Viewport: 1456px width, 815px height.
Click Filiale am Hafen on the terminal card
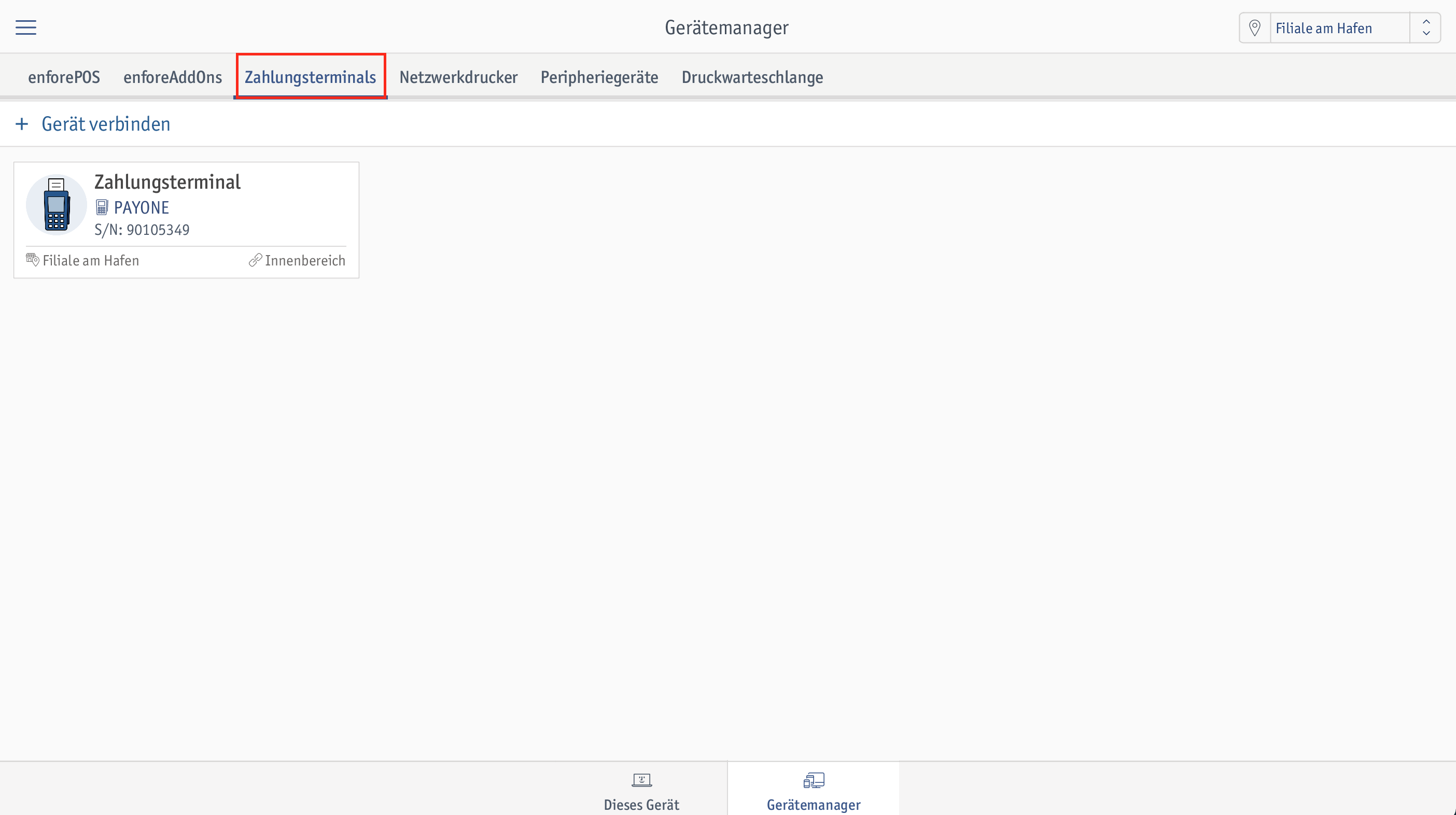(x=91, y=261)
